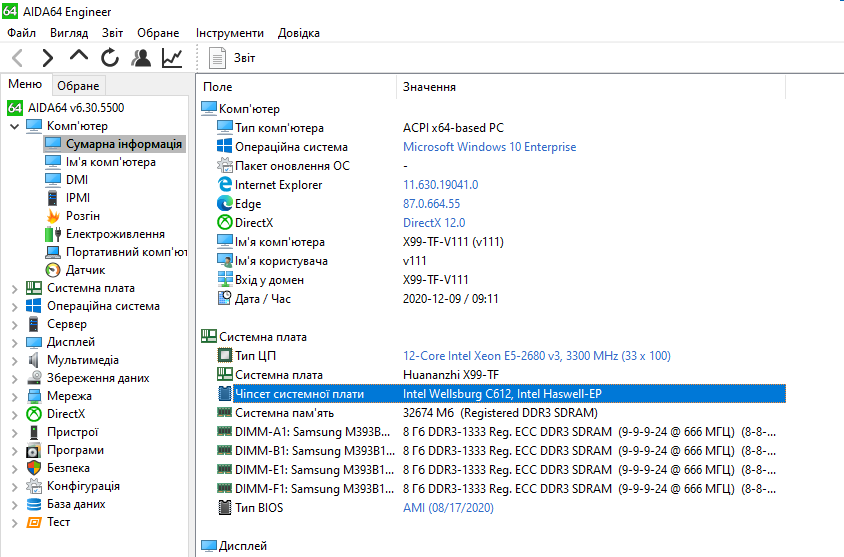Click the Мультимедіа speaker icon
Viewport: 844px width, 557px height.
34,360
